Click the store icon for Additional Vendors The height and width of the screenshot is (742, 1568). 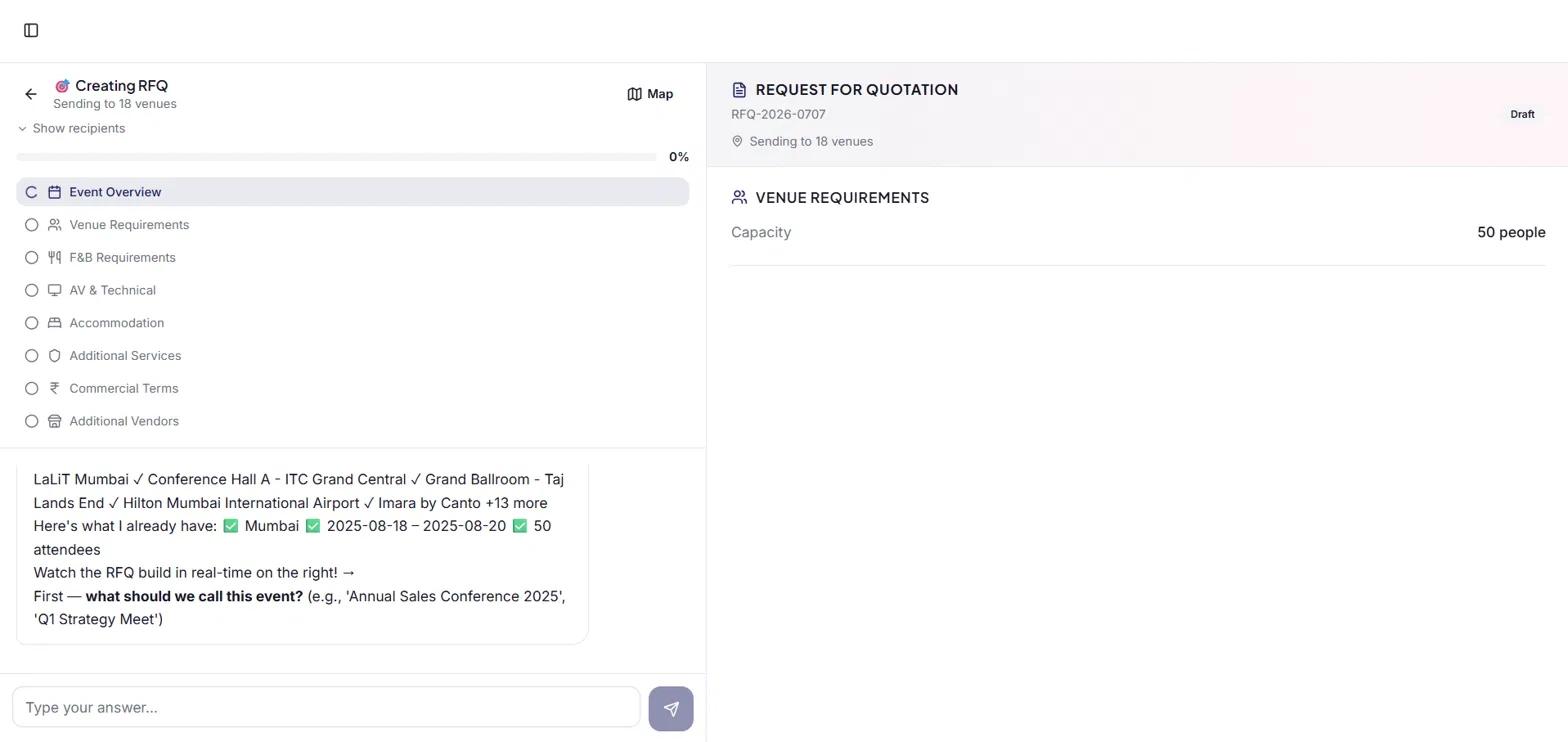[55, 421]
